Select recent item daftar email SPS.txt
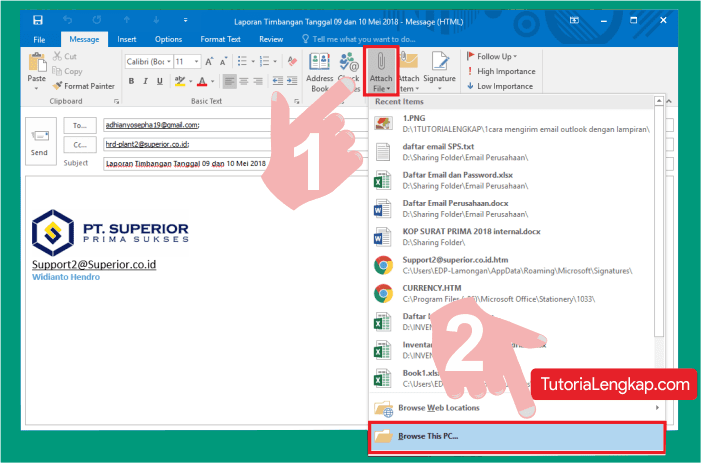The image size is (701, 463). point(511,152)
